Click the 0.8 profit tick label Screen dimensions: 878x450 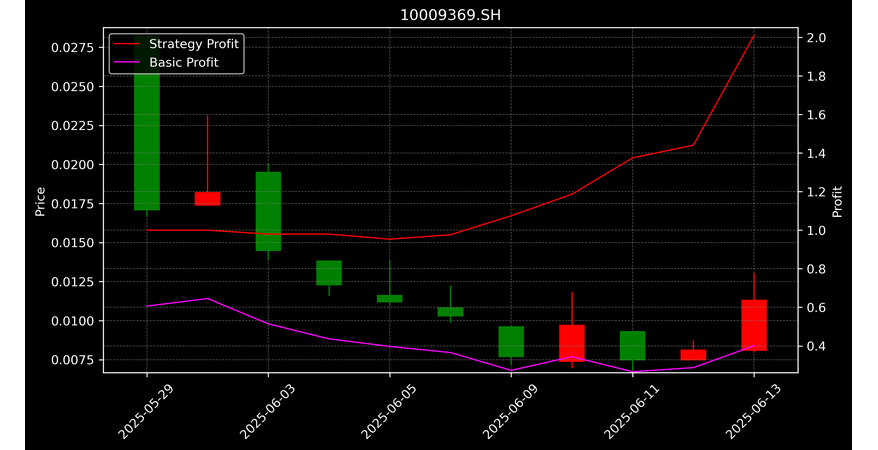816,269
